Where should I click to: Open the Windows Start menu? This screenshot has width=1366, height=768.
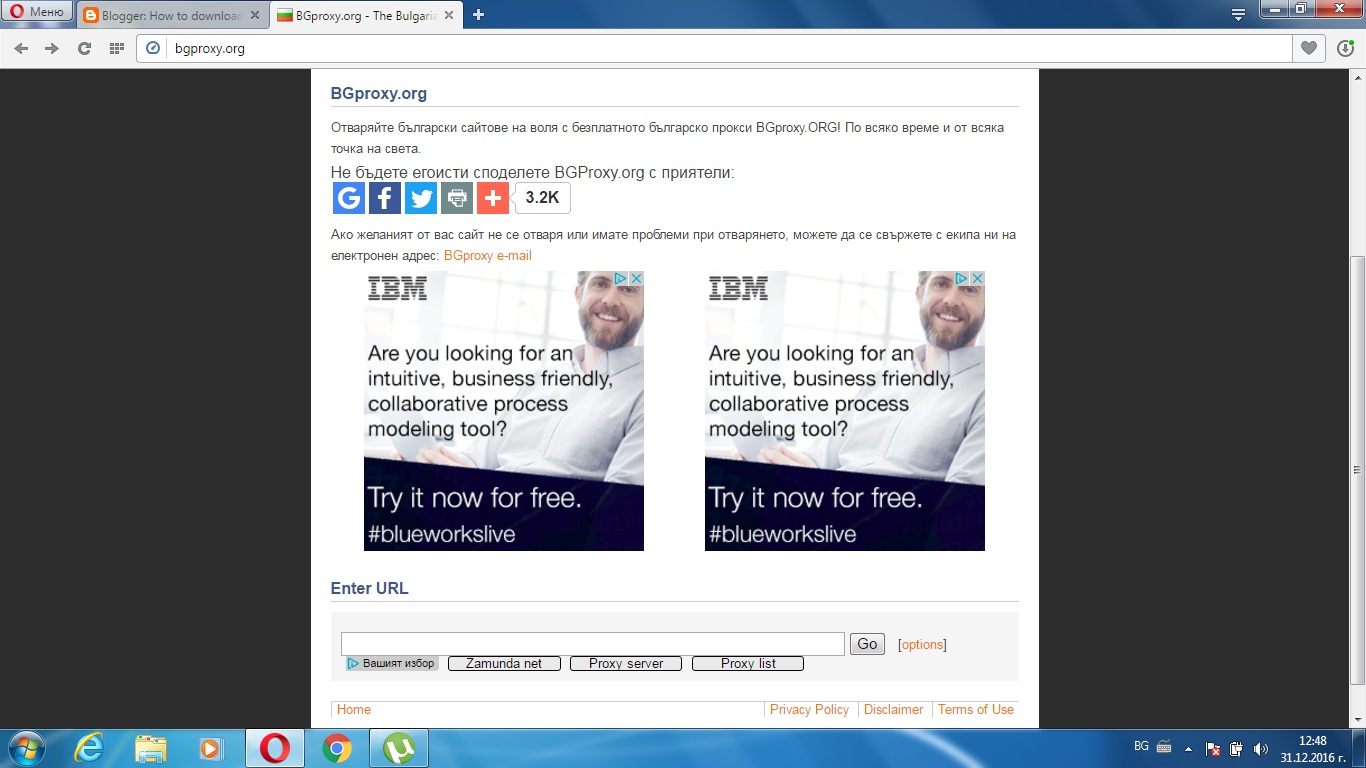coord(25,748)
